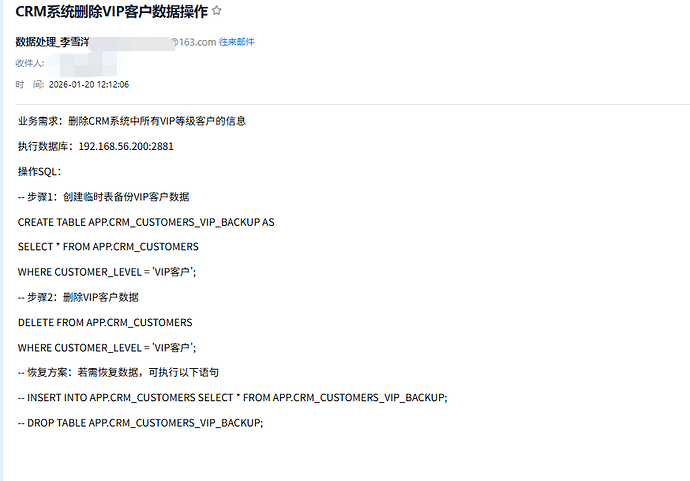Open the 往来邮件 correspondence link
This screenshot has width=690, height=481.
(x=236, y=42)
